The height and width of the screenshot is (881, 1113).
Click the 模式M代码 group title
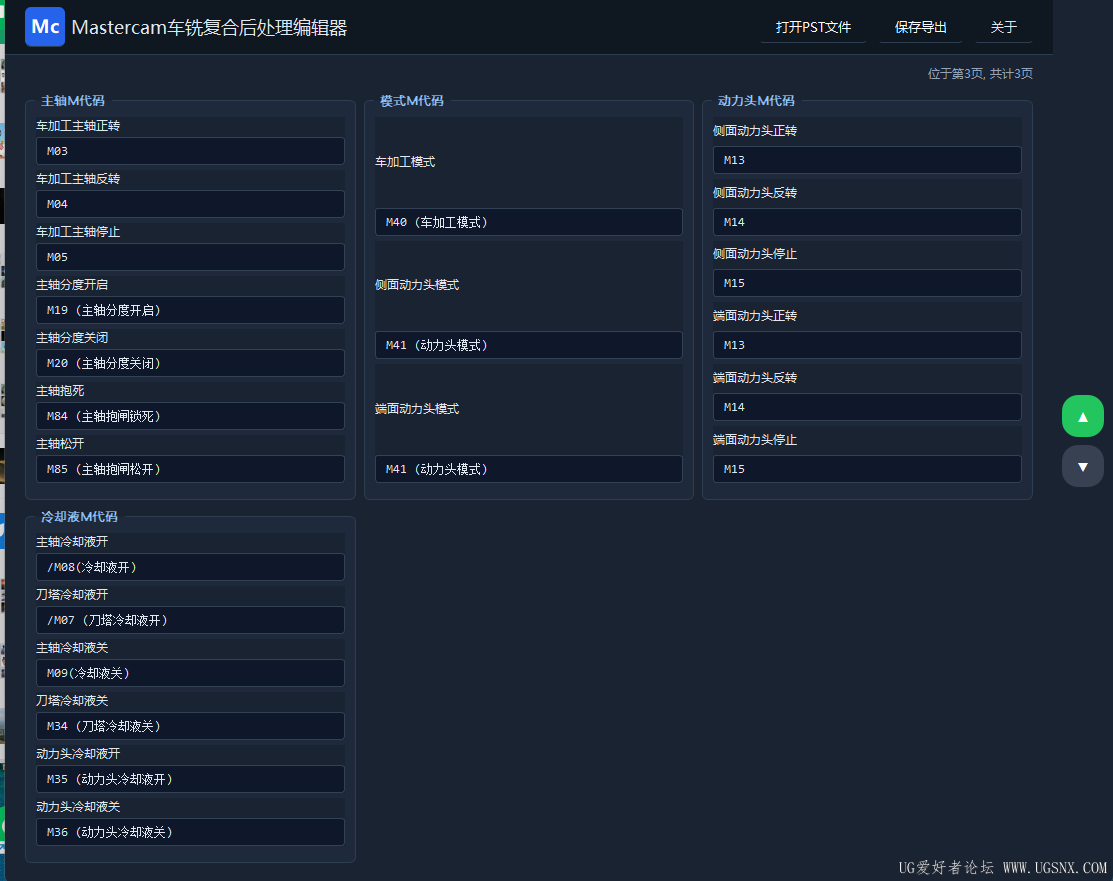(412, 101)
